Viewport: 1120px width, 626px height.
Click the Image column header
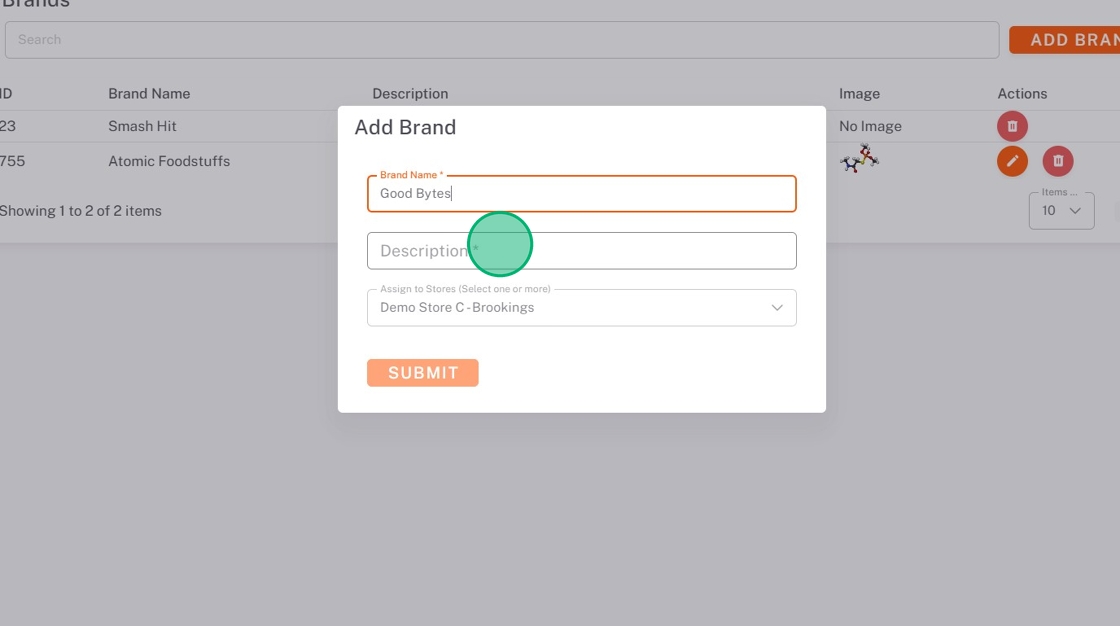pos(859,94)
